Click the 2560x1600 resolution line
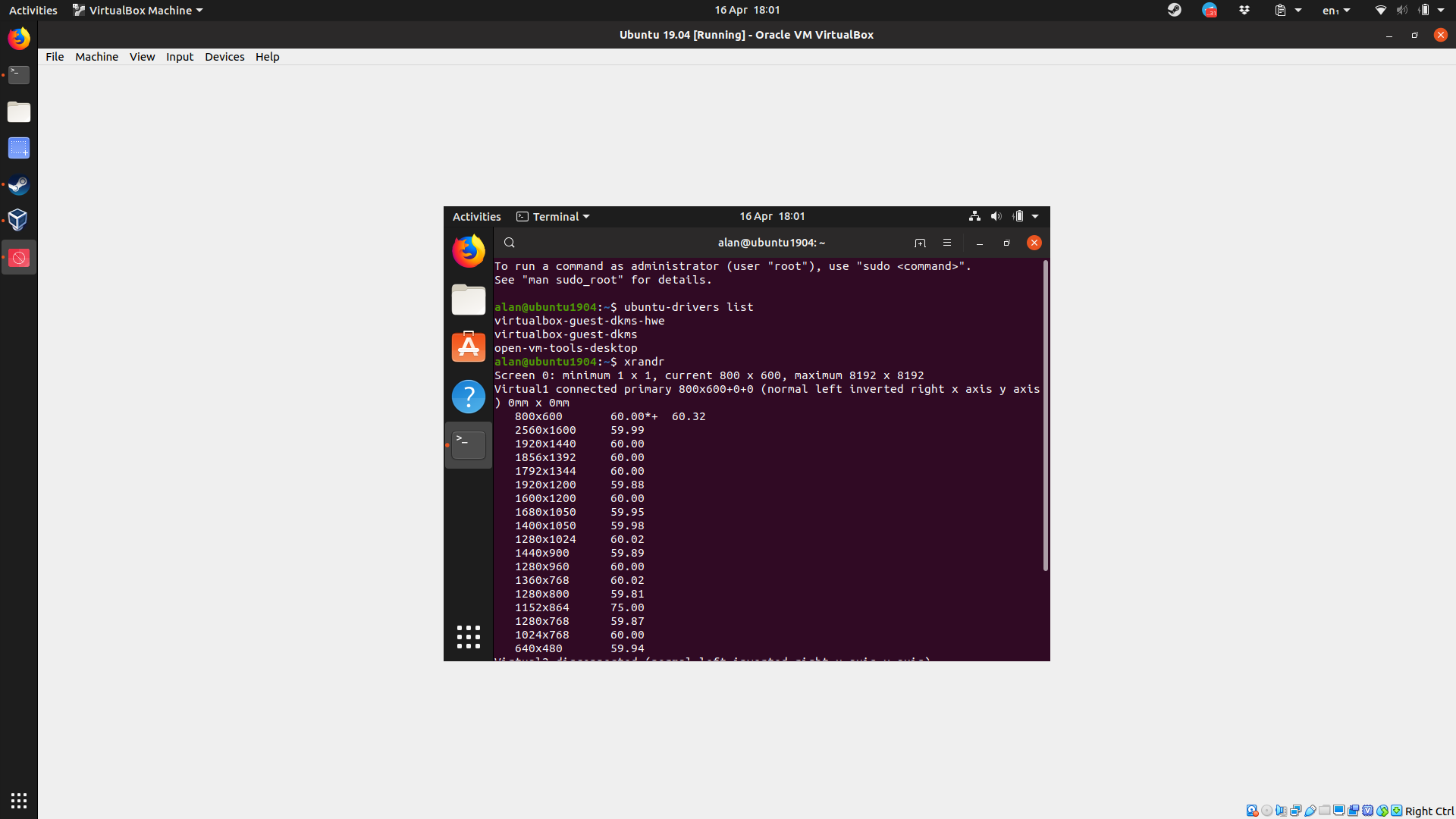 point(579,430)
